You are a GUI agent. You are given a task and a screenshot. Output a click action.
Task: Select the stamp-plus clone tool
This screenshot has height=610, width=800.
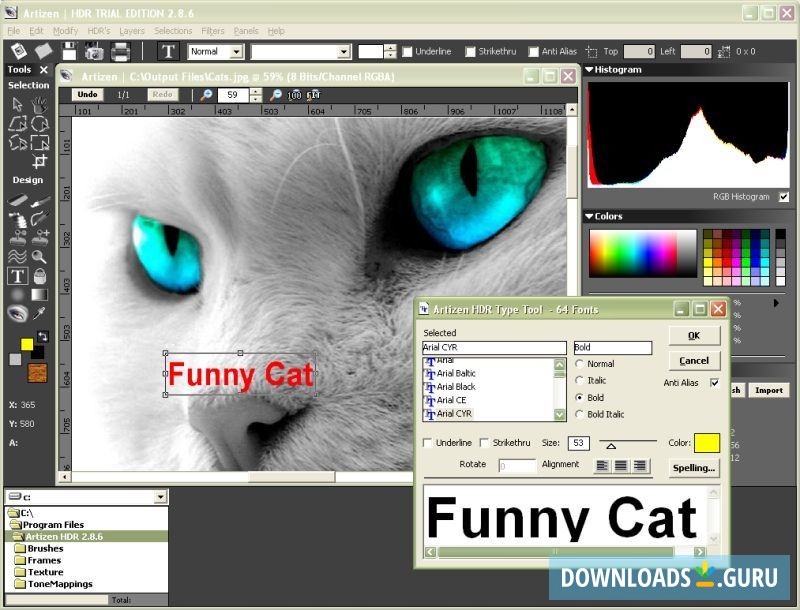click(x=40, y=237)
